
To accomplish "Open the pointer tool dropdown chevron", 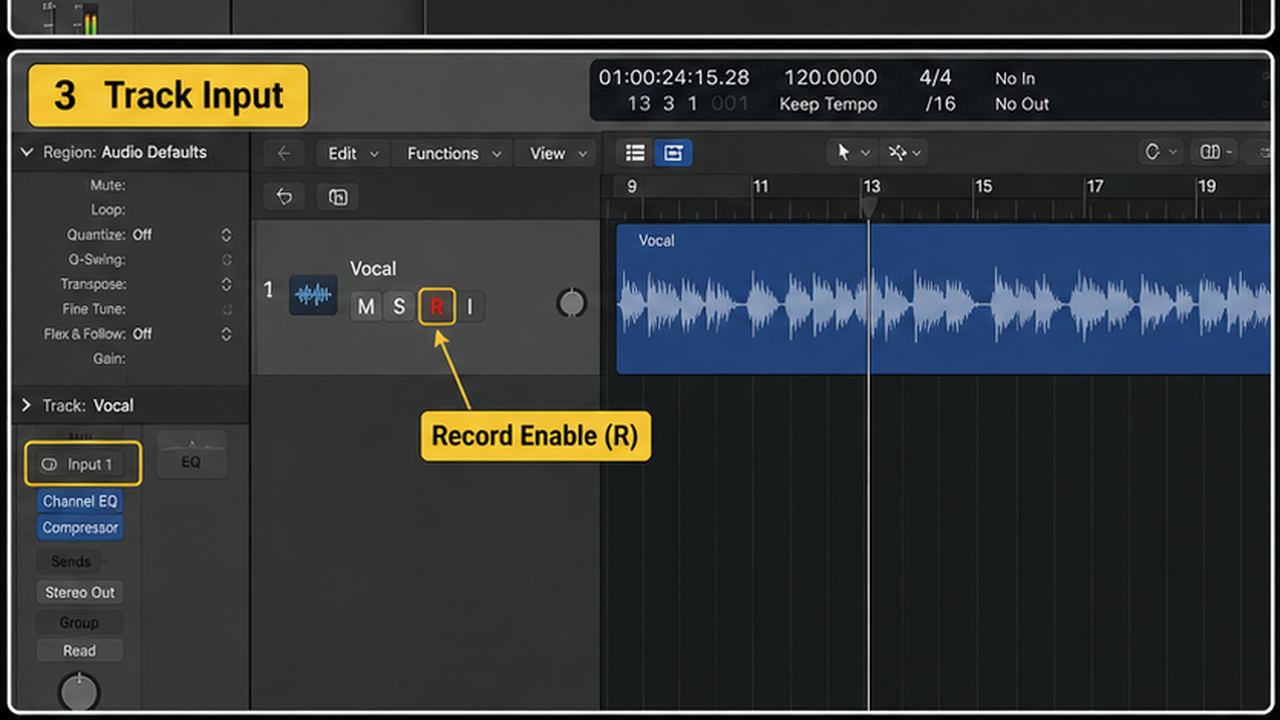I will (x=865, y=153).
